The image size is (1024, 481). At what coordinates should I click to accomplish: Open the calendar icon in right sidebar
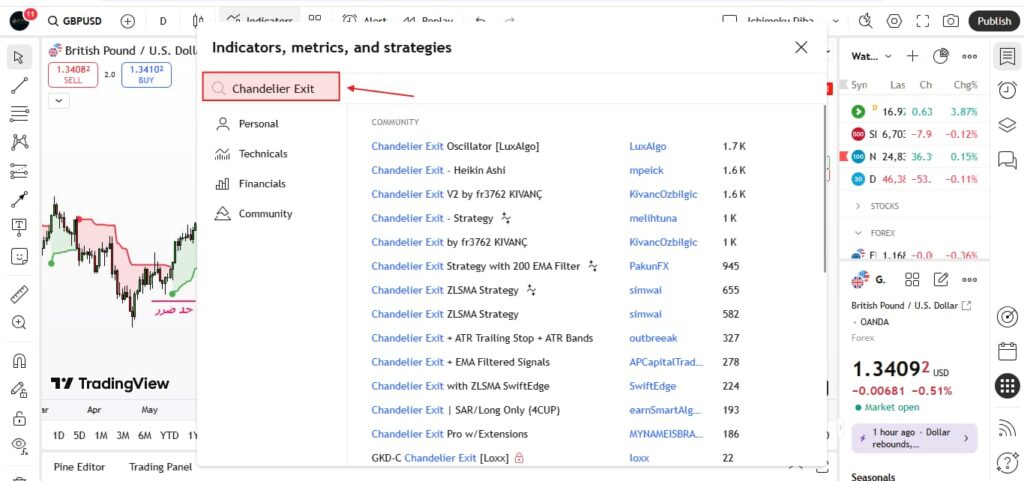pos(1007,352)
